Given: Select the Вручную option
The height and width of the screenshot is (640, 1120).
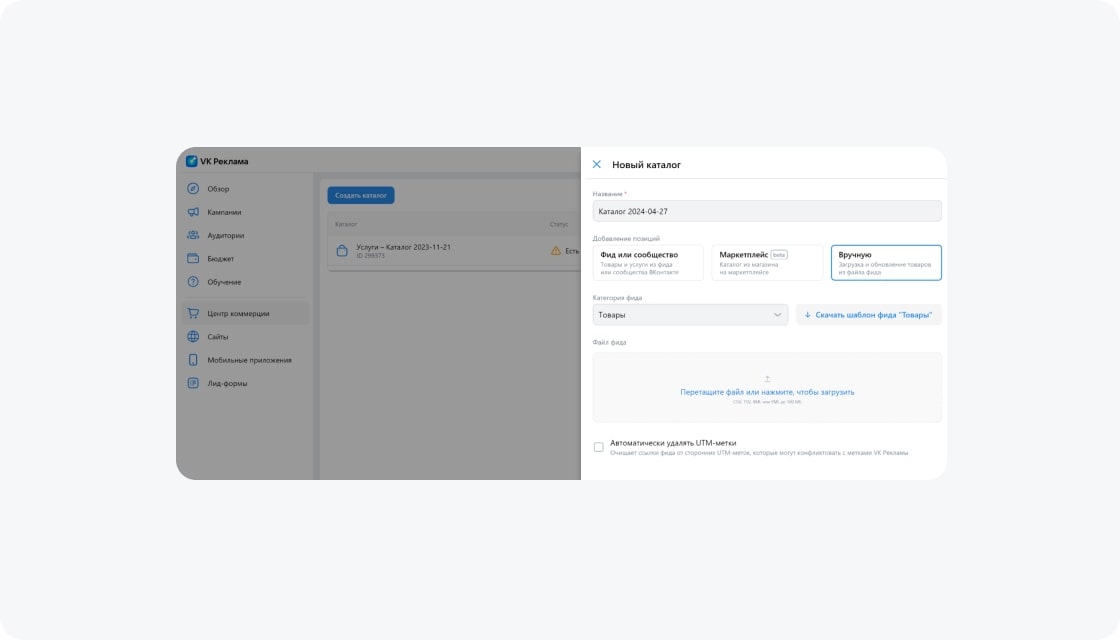Looking at the screenshot, I should pyautogui.click(x=886, y=263).
